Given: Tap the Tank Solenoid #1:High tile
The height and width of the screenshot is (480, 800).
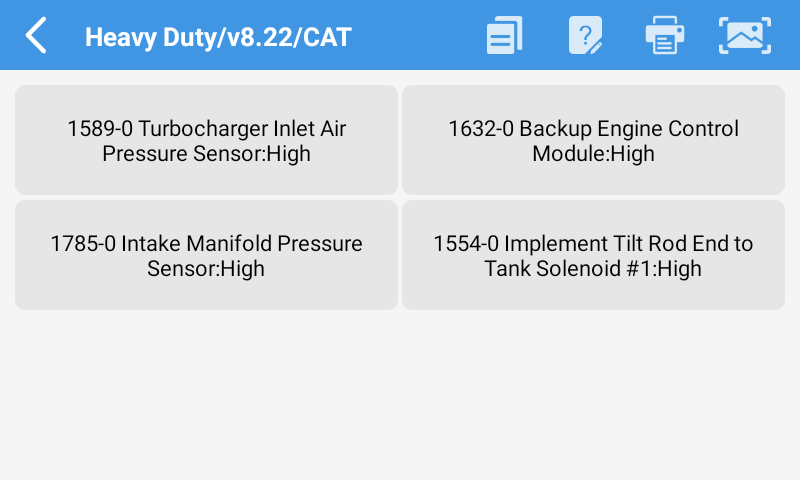Looking at the screenshot, I should pyautogui.click(x=593, y=255).
